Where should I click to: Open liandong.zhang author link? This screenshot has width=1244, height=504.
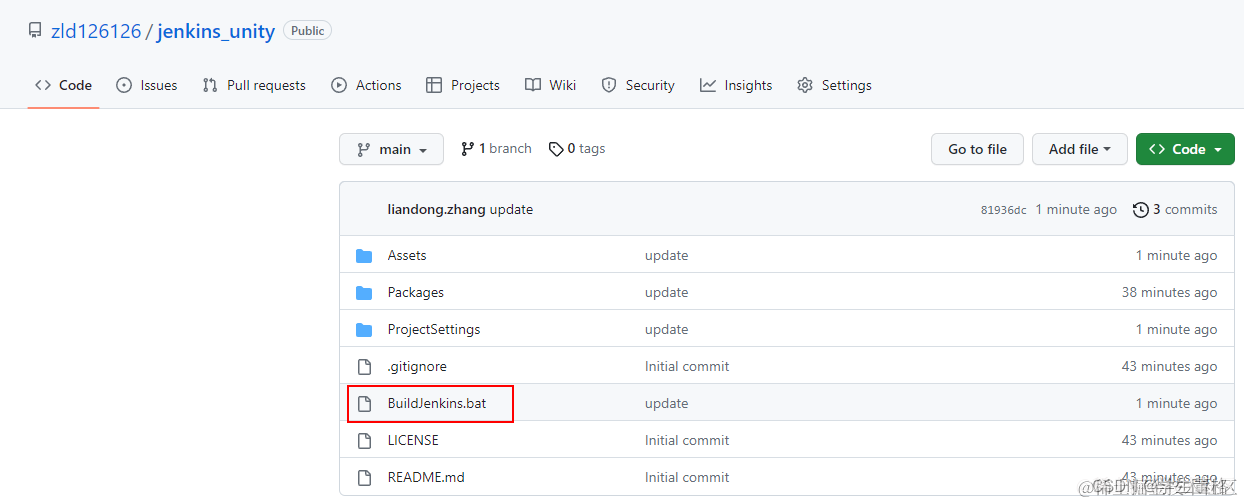[x=436, y=209]
